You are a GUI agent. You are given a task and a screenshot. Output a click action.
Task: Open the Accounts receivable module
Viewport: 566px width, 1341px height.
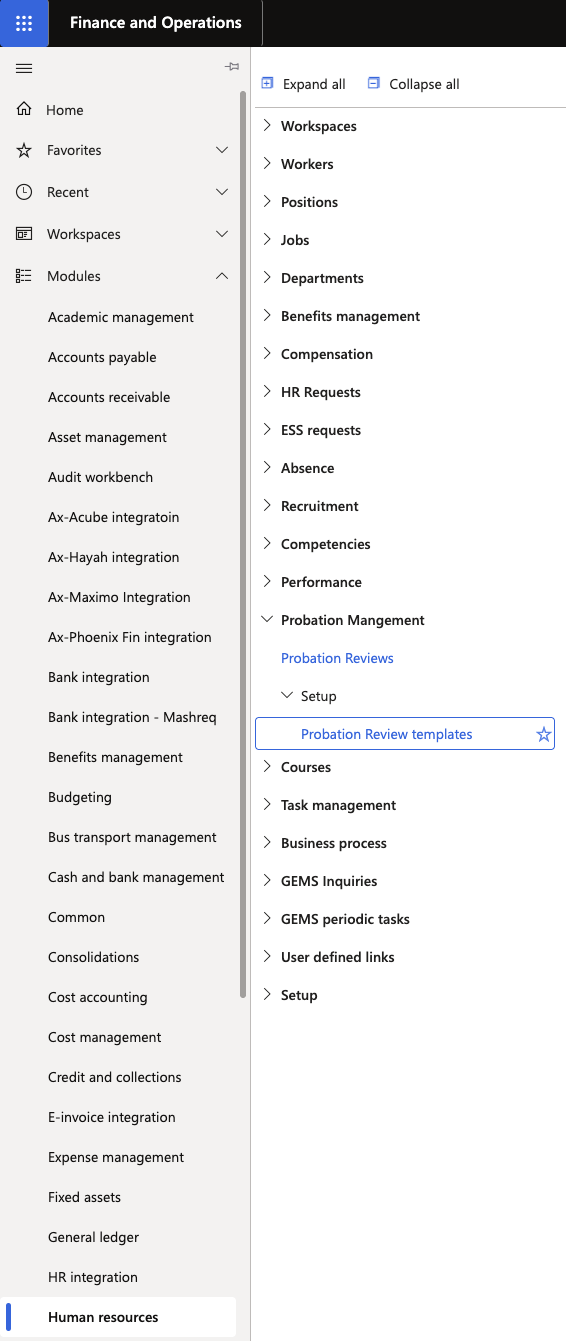tap(109, 397)
